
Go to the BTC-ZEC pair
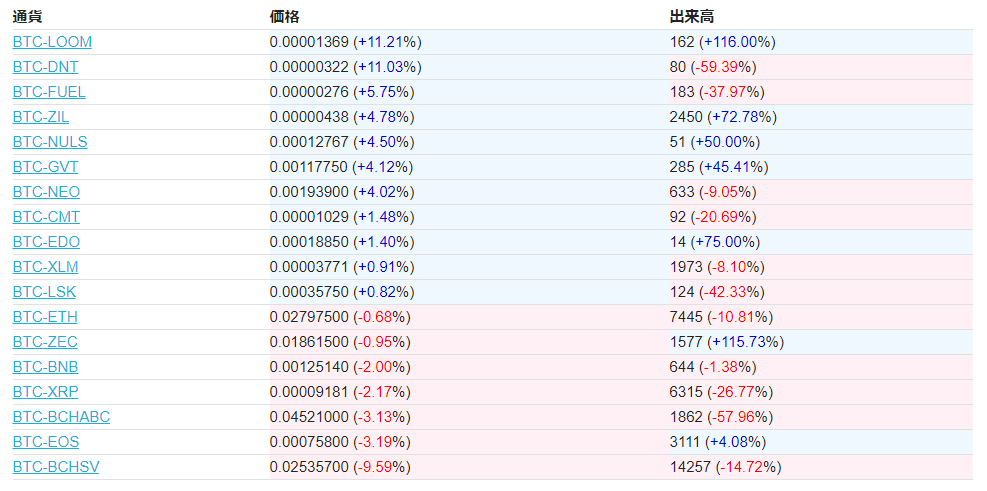tap(45, 342)
